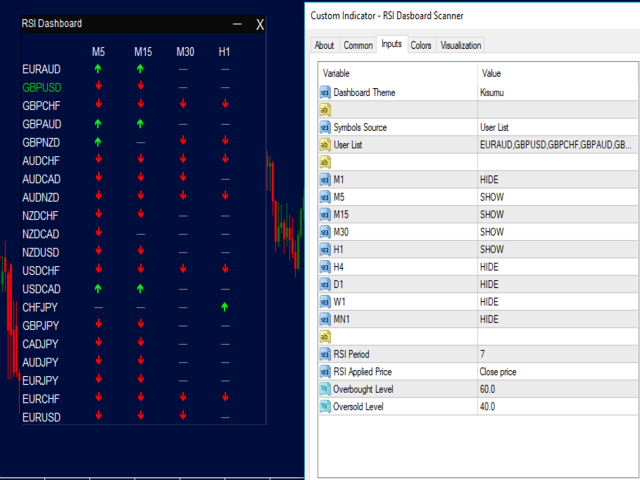Click the M30 variable icon in inputs
The width and height of the screenshot is (640, 480).
(x=325, y=232)
